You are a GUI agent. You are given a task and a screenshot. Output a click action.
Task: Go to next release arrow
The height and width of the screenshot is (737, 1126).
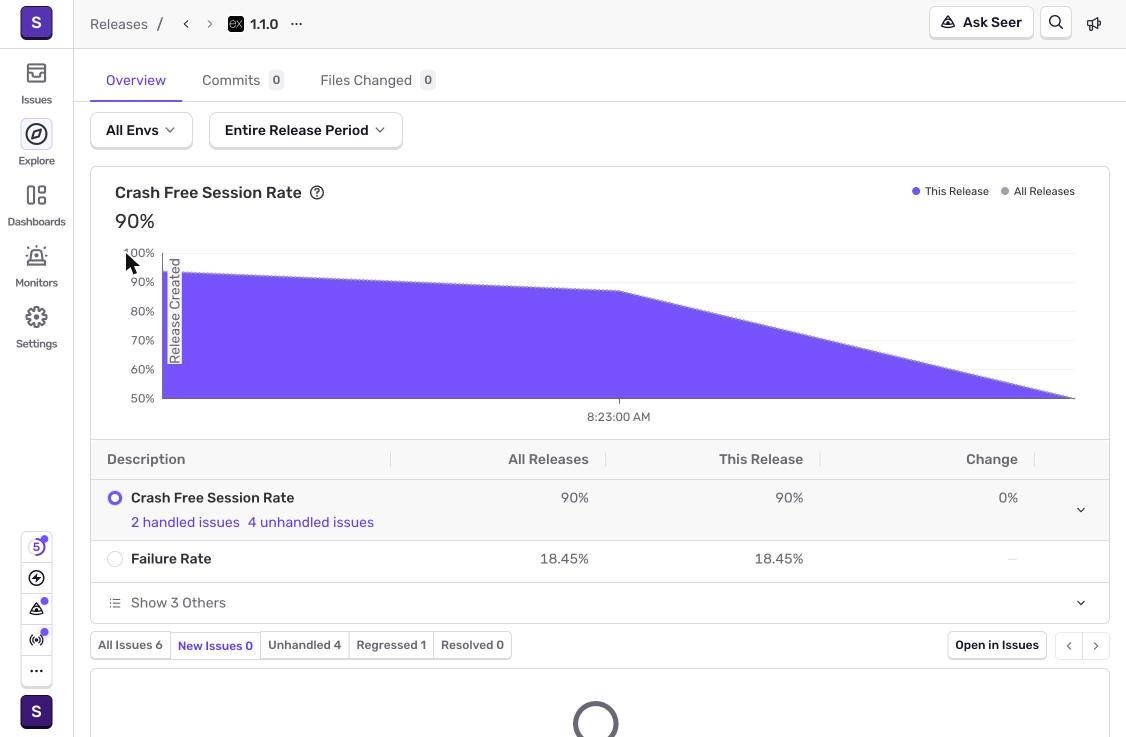point(210,24)
